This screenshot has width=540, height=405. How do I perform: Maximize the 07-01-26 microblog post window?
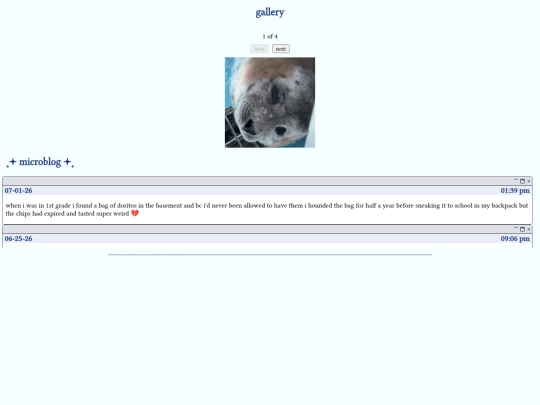click(522, 181)
